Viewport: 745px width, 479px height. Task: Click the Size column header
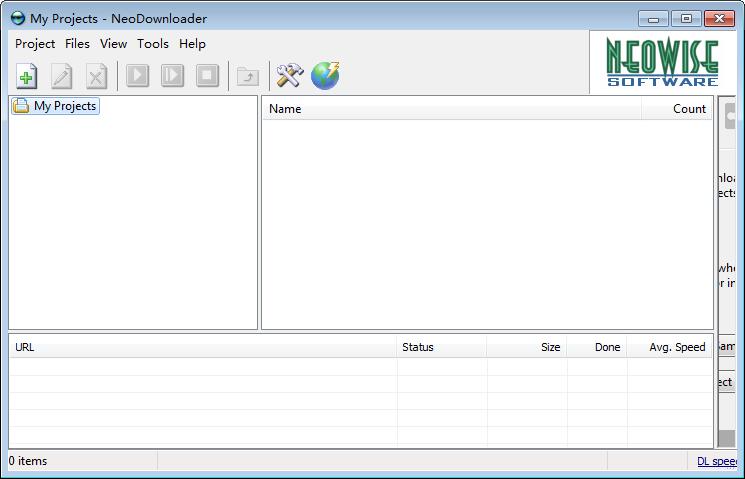[527, 347]
